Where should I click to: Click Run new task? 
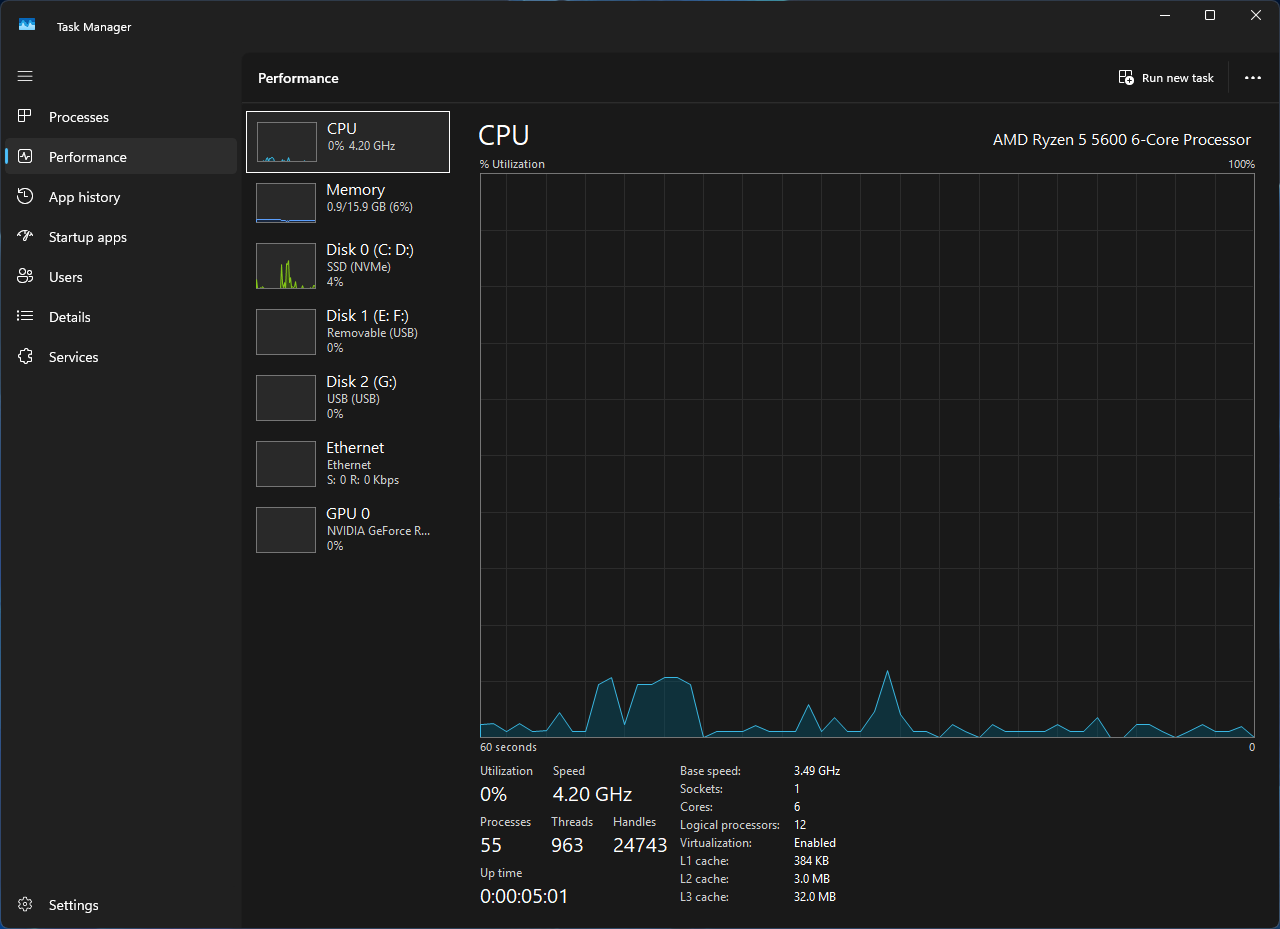[x=1166, y=77]
